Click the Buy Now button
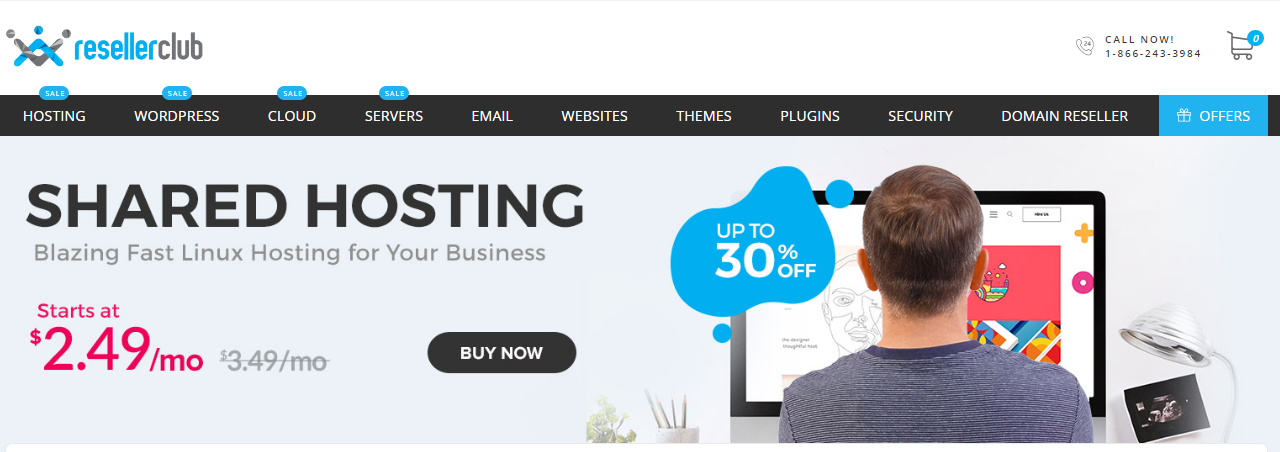 [x=501, y=353]
